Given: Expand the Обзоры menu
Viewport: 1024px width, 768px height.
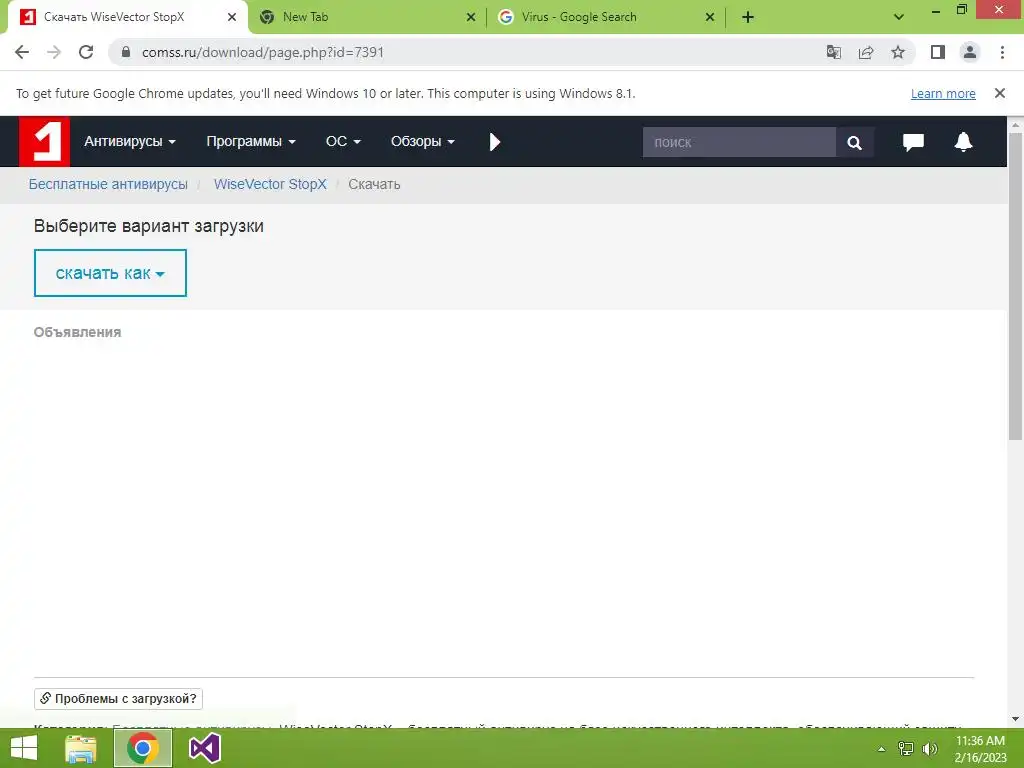Looking at the screenshot, I should coord(423,142).
